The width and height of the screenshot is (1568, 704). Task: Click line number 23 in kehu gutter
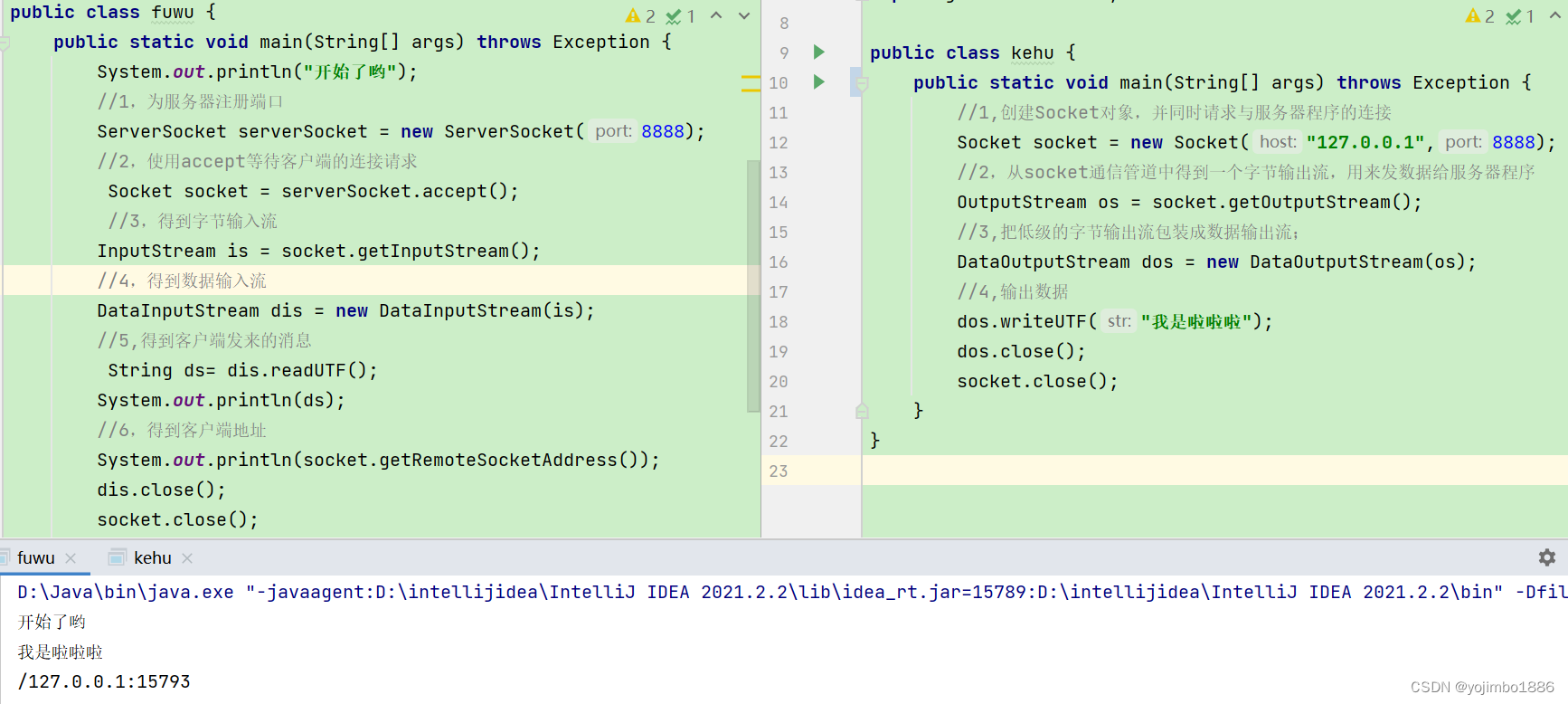(x=779, y=471)
